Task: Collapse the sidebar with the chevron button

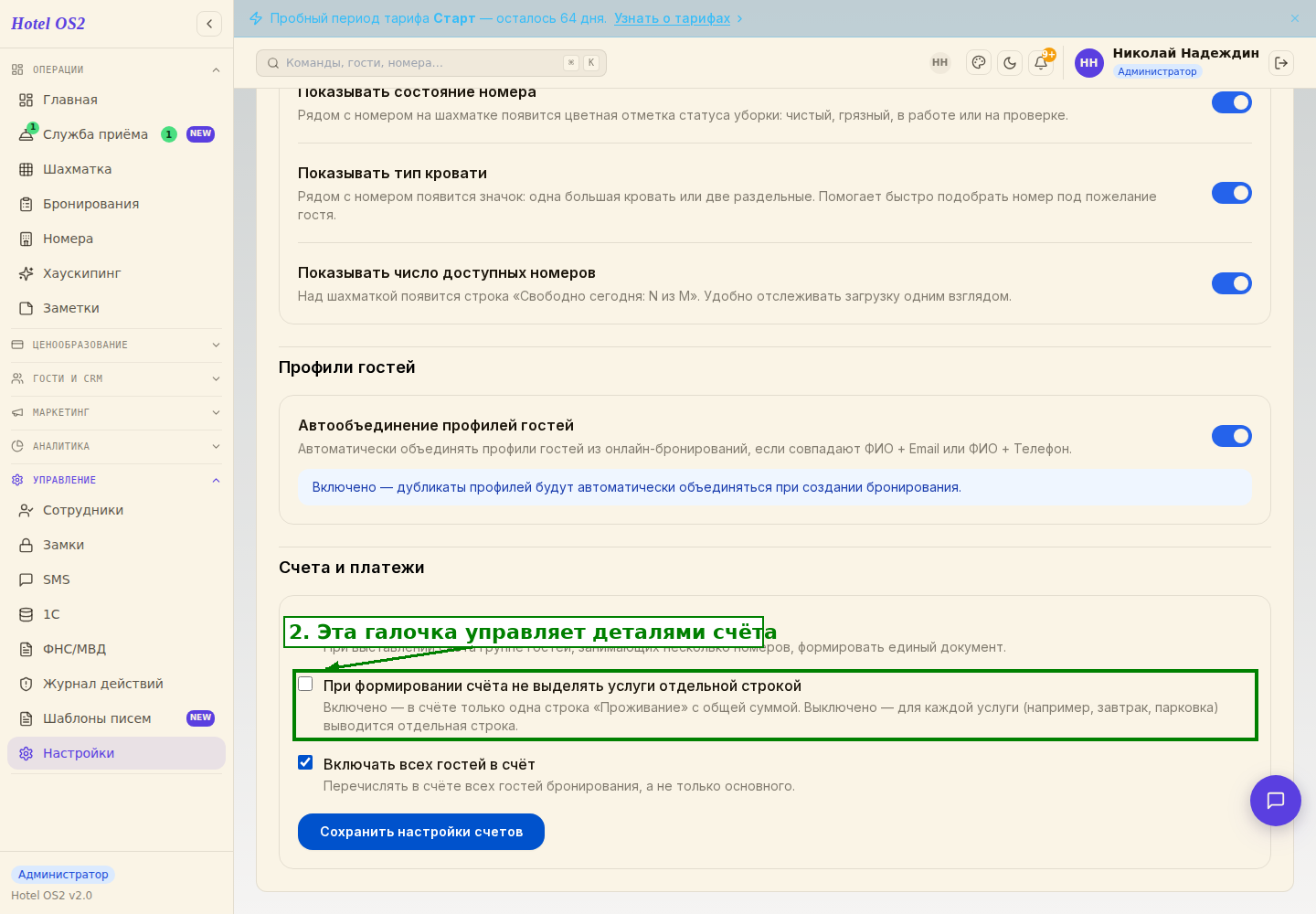Action: coord(209,24)
